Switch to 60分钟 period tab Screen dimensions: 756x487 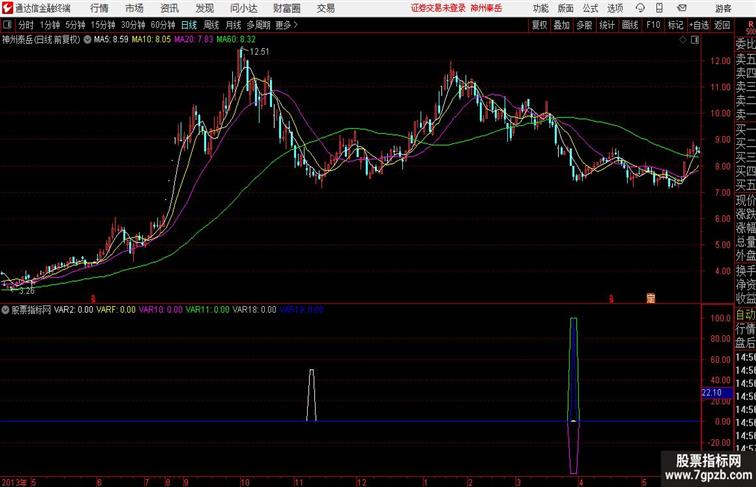coord(163,25)
